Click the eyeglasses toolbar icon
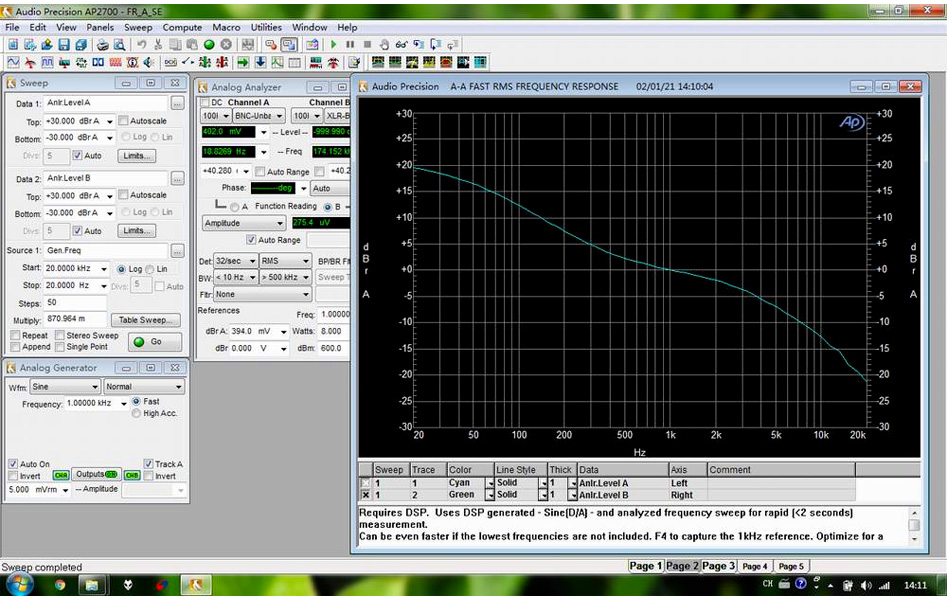This screenshot has width=947, height=600. (401, 44)
